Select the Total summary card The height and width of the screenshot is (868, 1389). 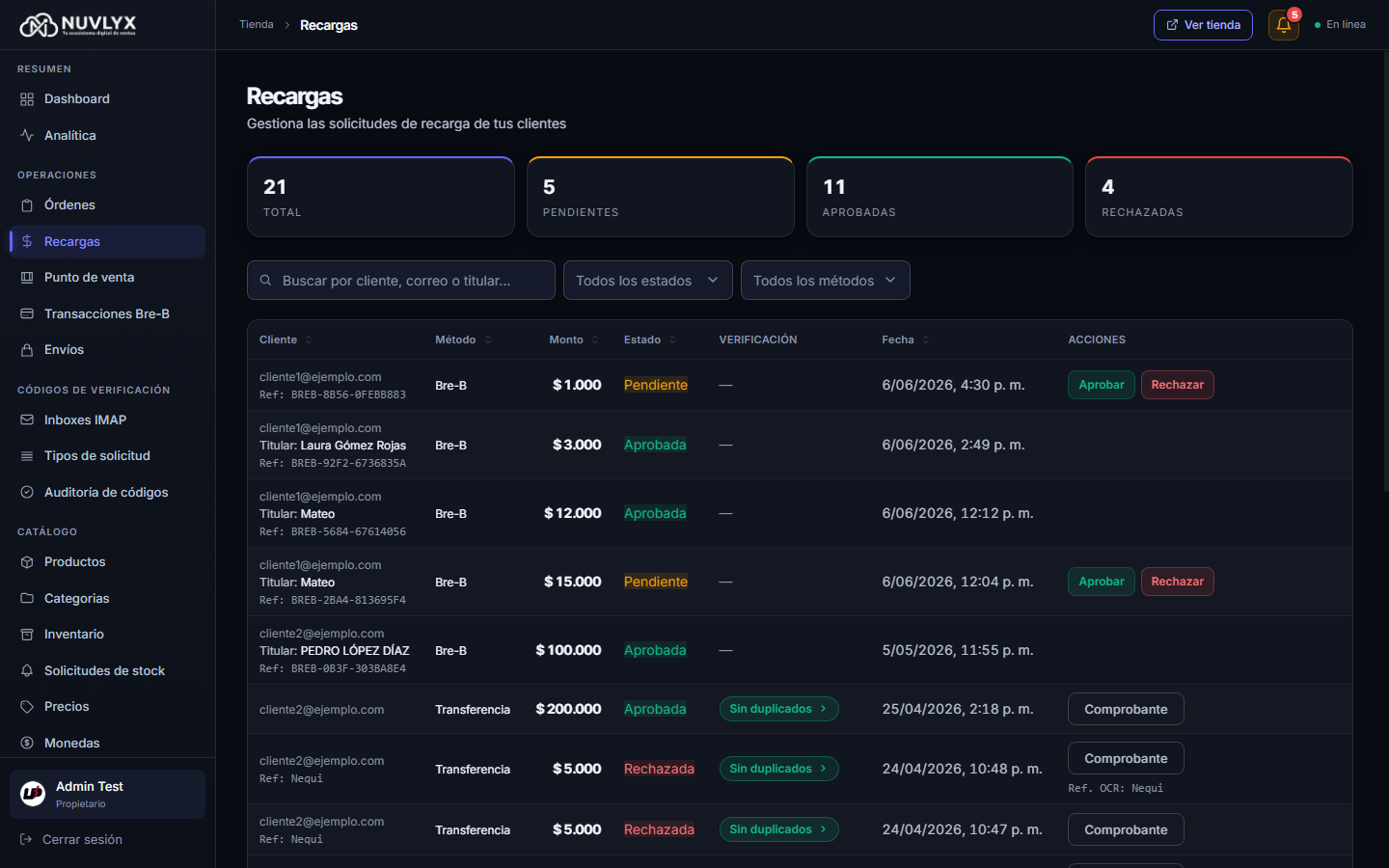pos(381,197)
